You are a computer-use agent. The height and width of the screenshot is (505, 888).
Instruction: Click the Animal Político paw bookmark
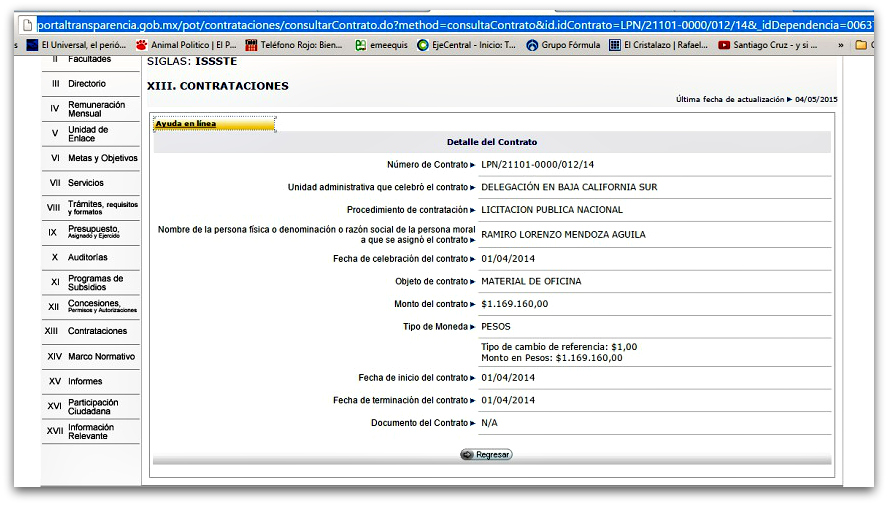[142, 45]
